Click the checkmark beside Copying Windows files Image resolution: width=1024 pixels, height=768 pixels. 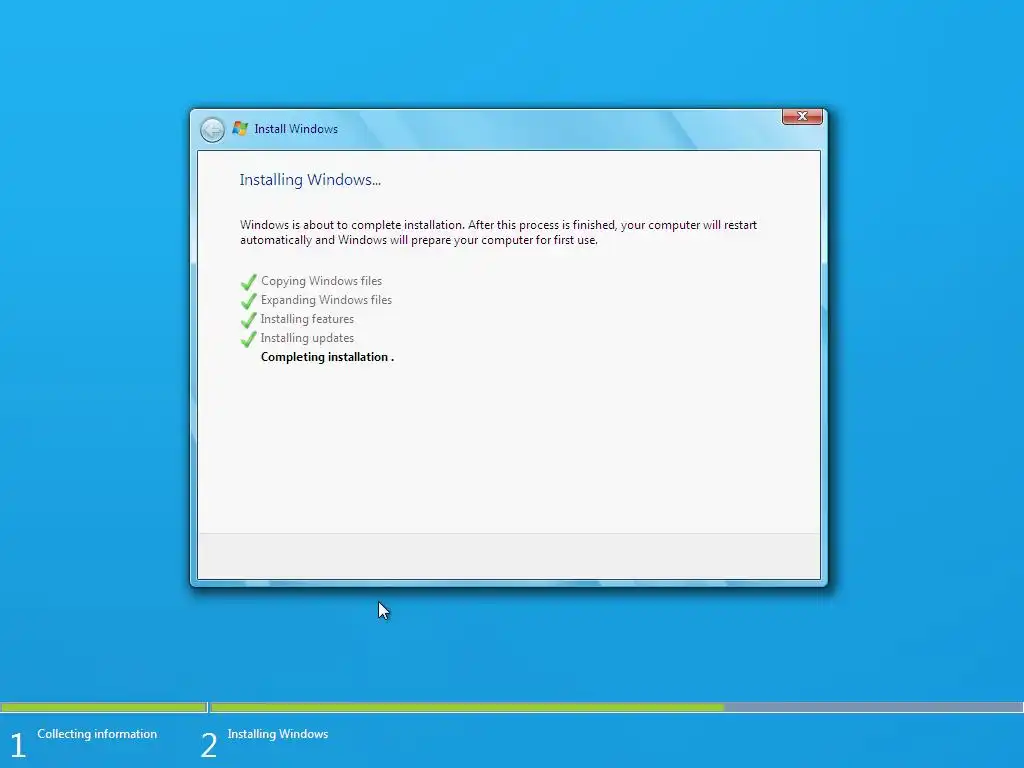[248, 282]
